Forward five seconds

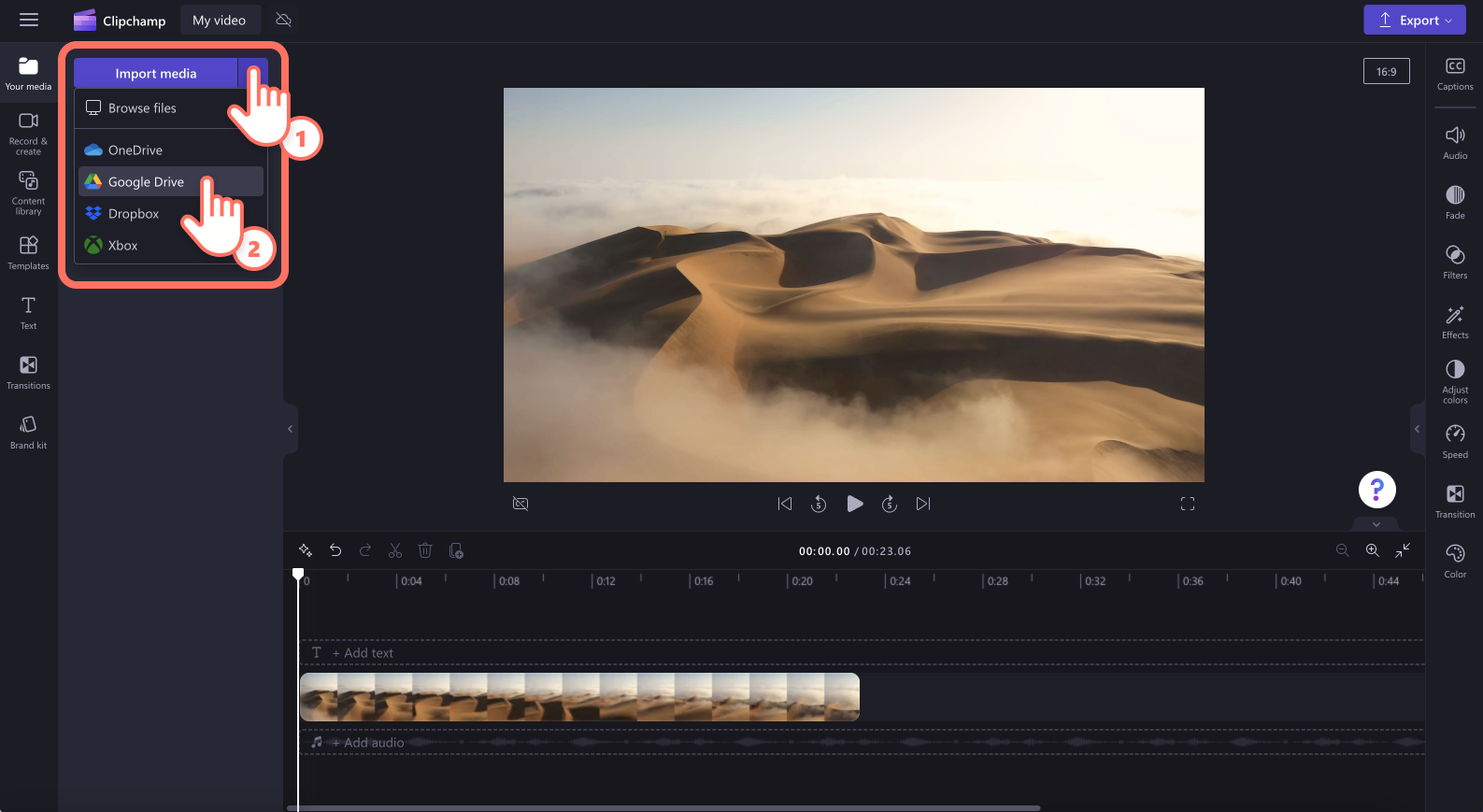(x=890, y=504)
